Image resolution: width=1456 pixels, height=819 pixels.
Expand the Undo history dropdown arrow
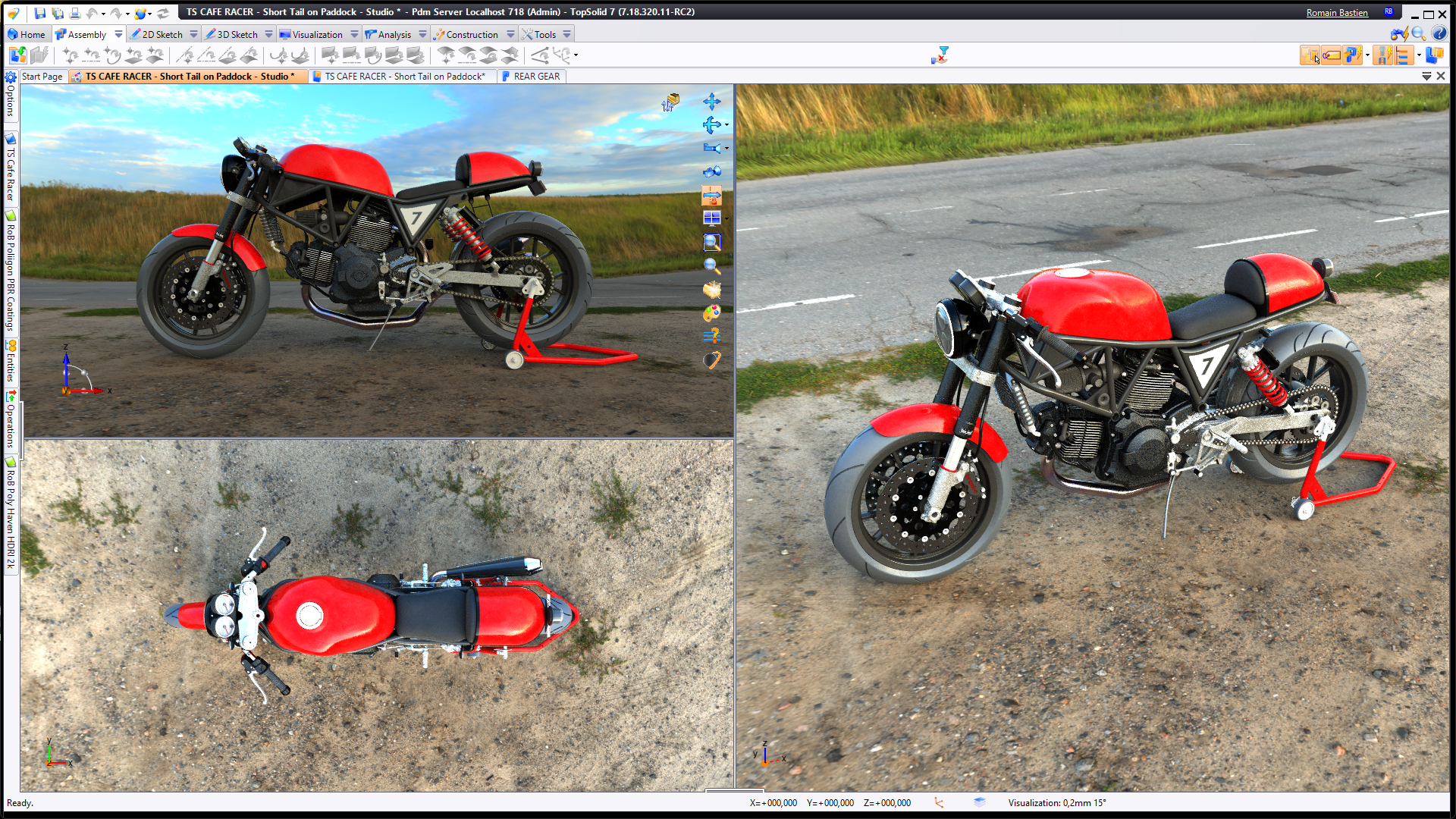pyautogui.click(x=103, y=13)
